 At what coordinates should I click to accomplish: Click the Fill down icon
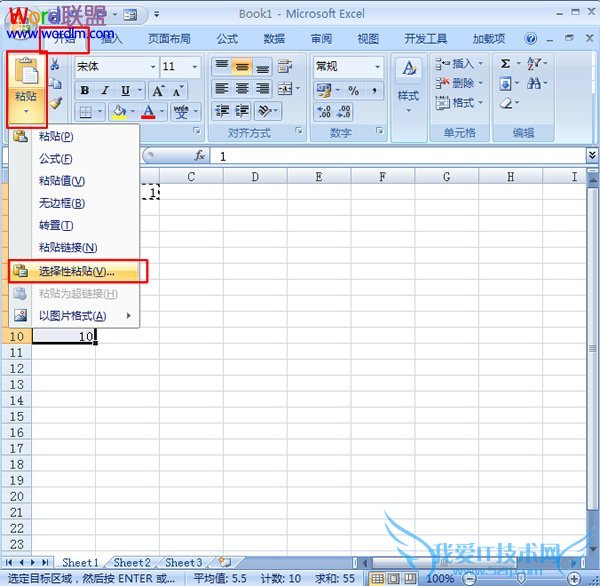coord(505,83)
